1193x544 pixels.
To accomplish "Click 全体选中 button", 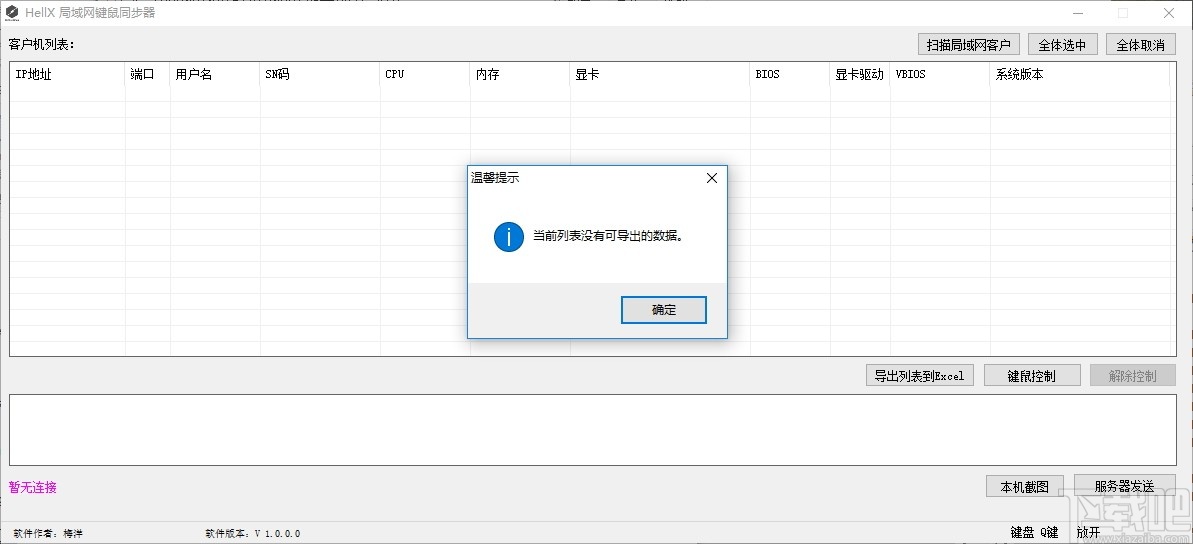I will [x=1062, y=45].
